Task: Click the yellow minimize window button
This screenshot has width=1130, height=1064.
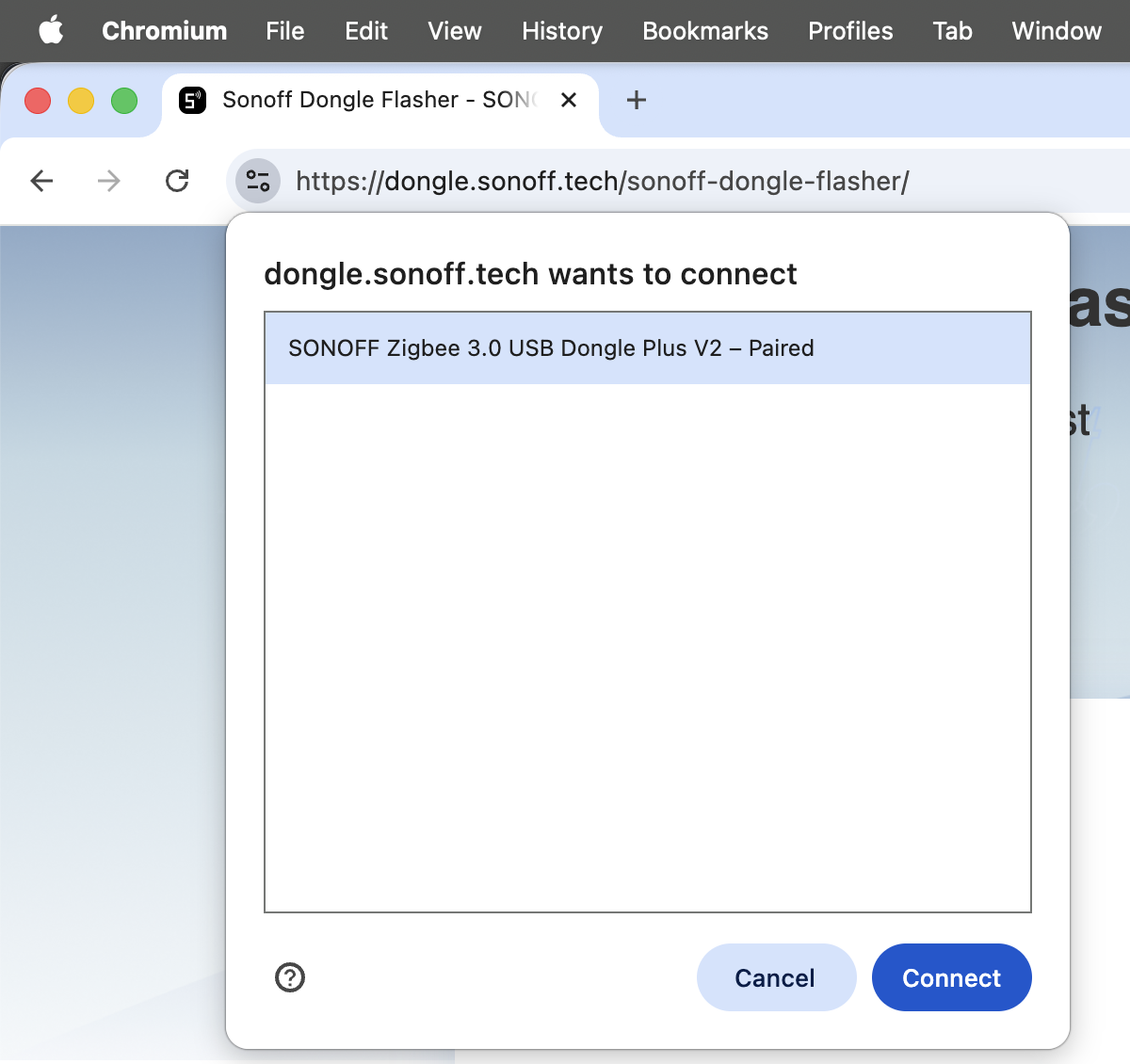Action: point(81,100)
